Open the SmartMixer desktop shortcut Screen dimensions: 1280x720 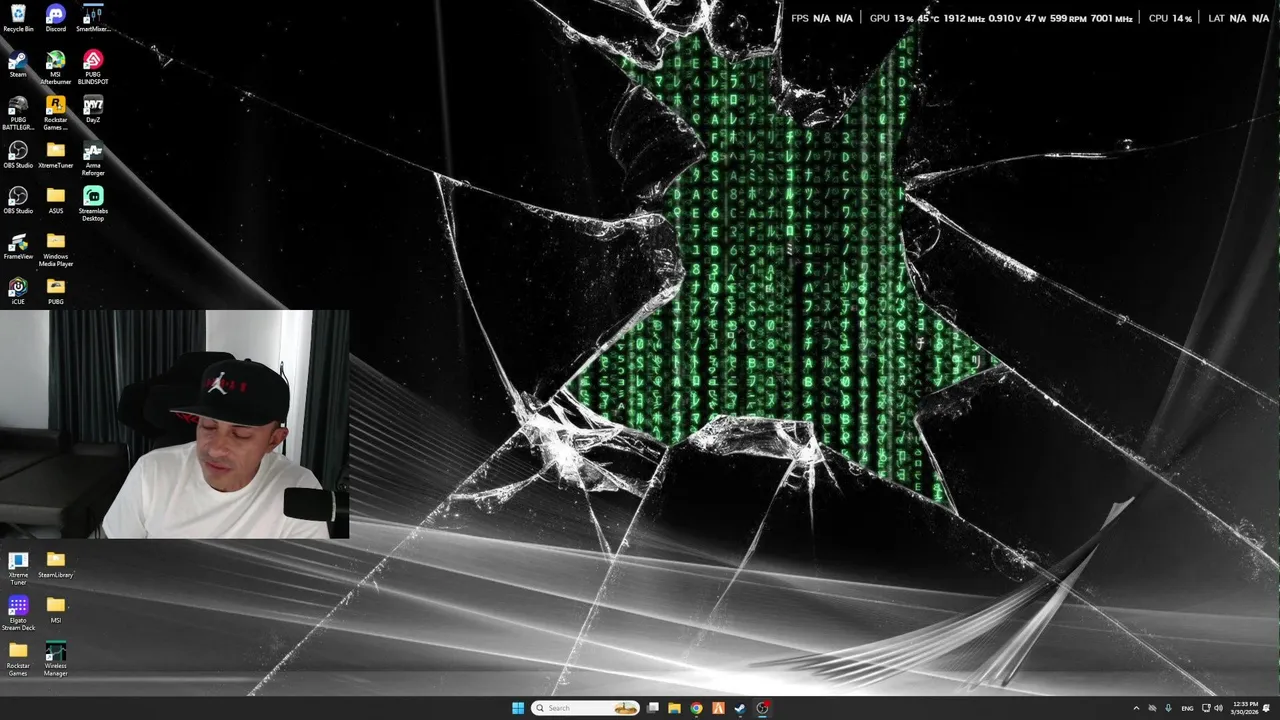pyautogui.click(x=93, y=18)
